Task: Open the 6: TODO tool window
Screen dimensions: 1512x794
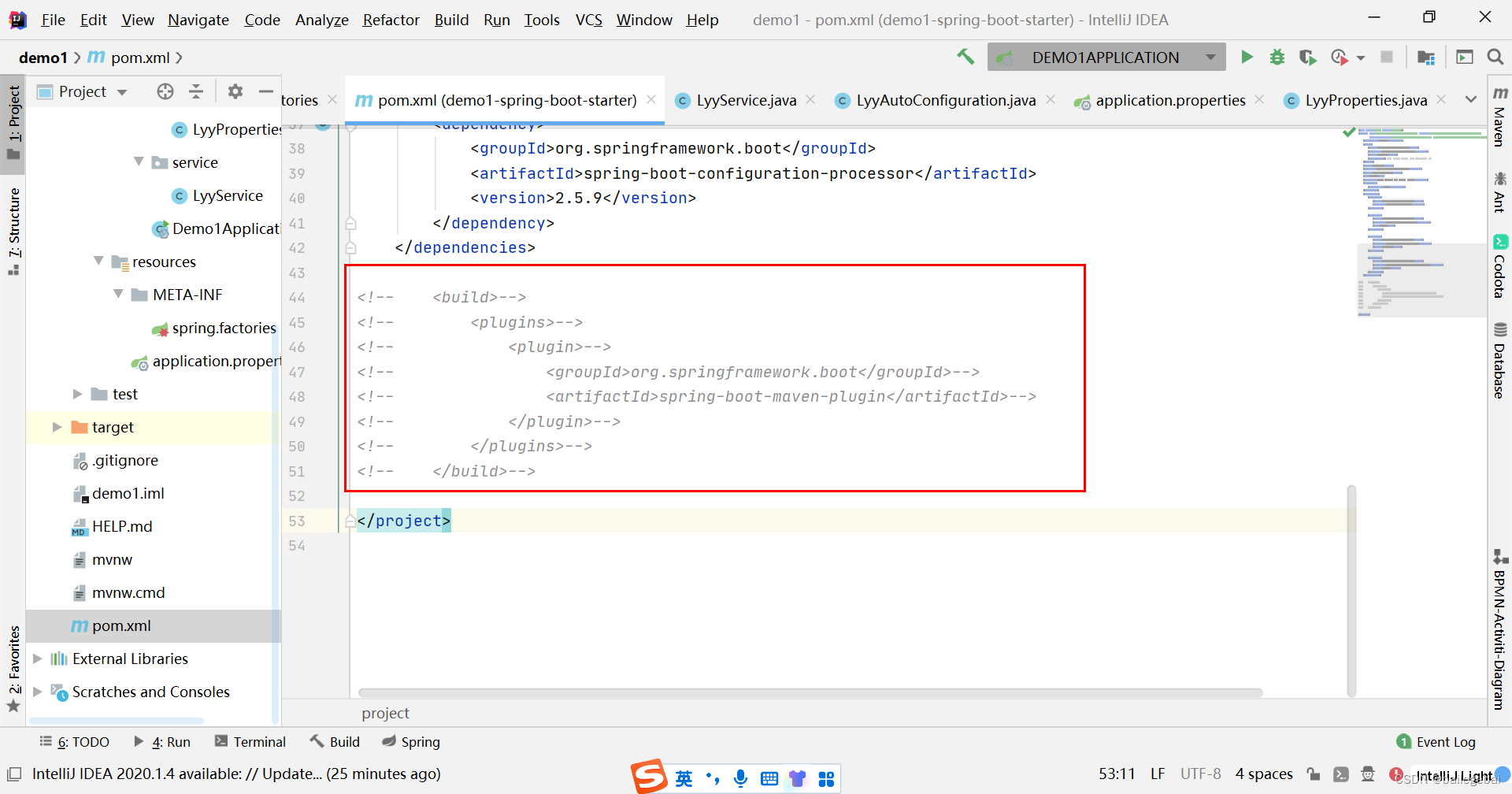Action: tap(74, 741)
